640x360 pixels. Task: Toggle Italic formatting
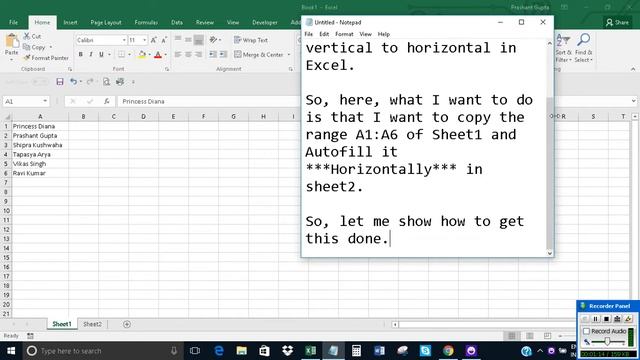click(91, 54)
